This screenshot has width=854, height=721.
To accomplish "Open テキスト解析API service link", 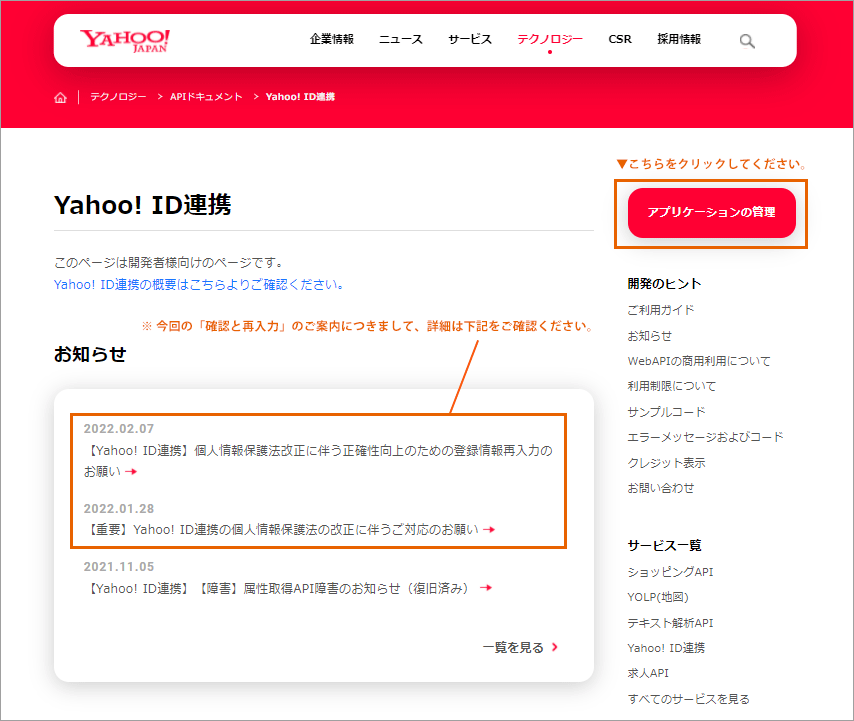I will [670, 623].
